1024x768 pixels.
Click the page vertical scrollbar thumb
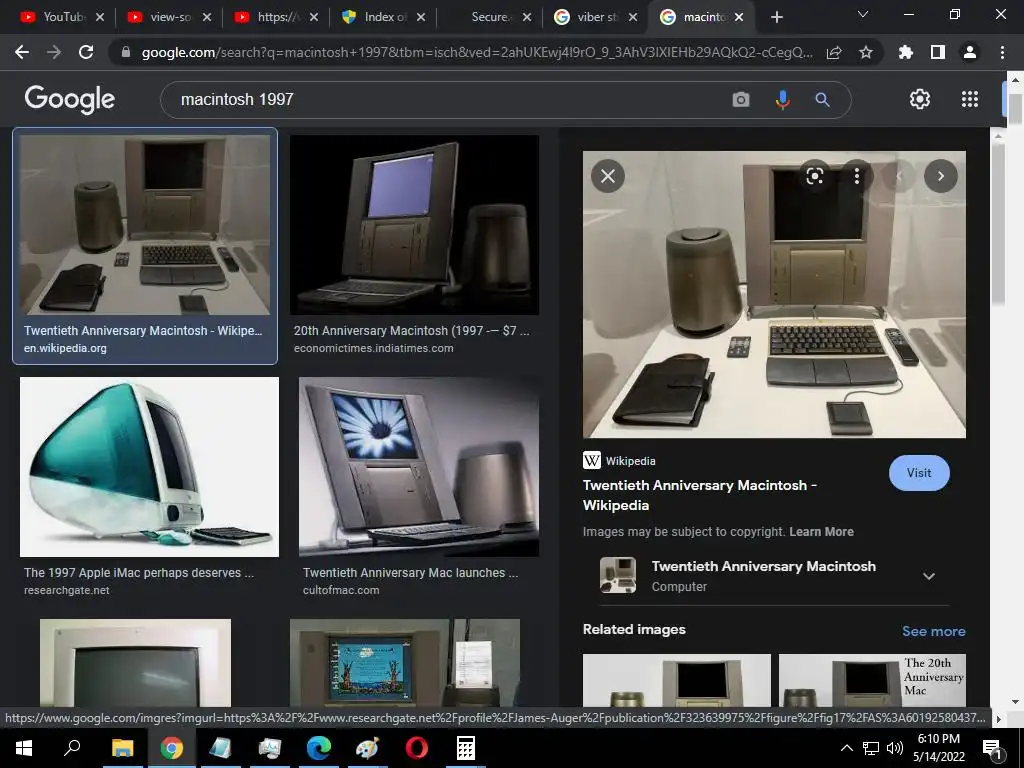1015,109
